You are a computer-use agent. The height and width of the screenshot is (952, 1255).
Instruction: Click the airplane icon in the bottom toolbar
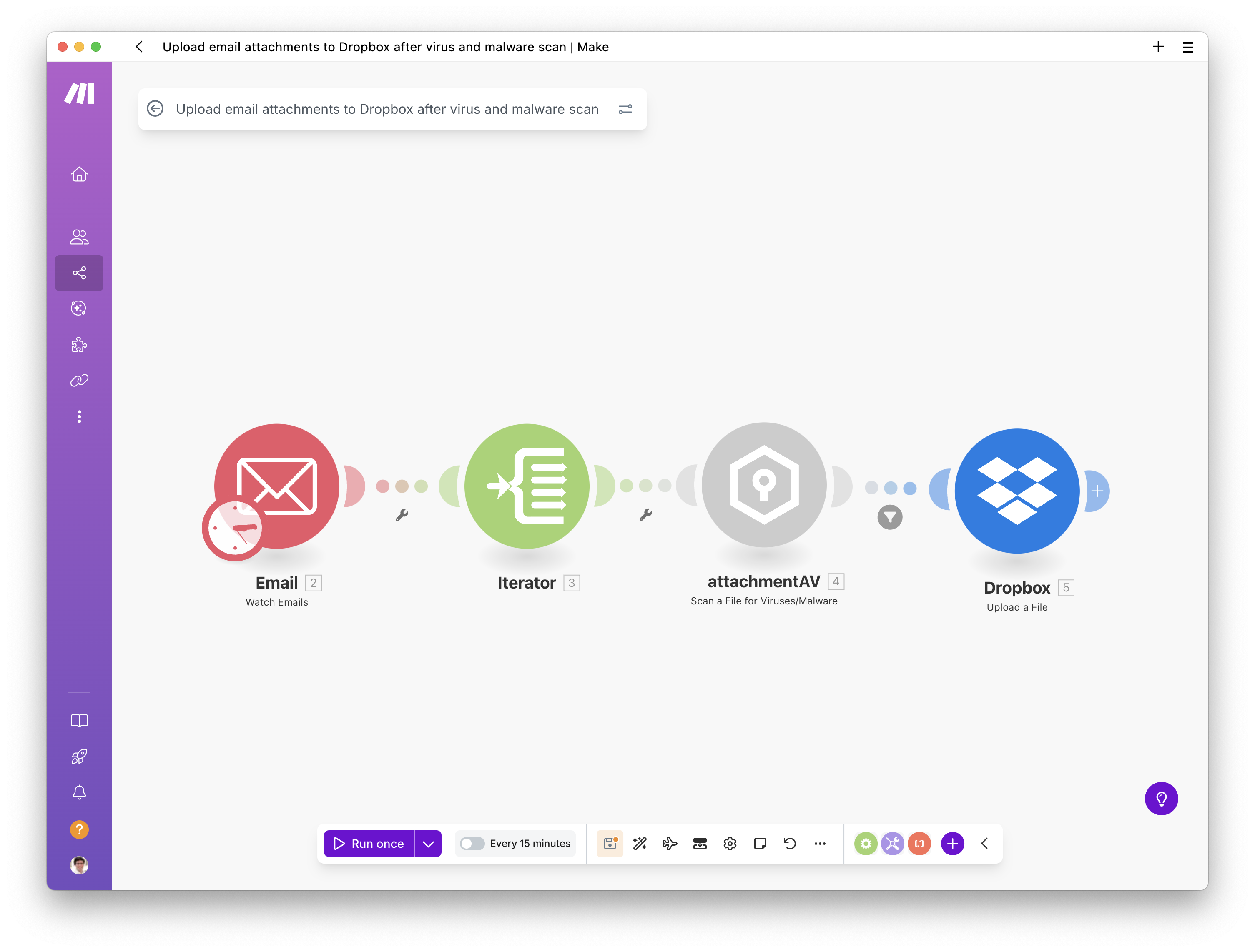[670, 844]
